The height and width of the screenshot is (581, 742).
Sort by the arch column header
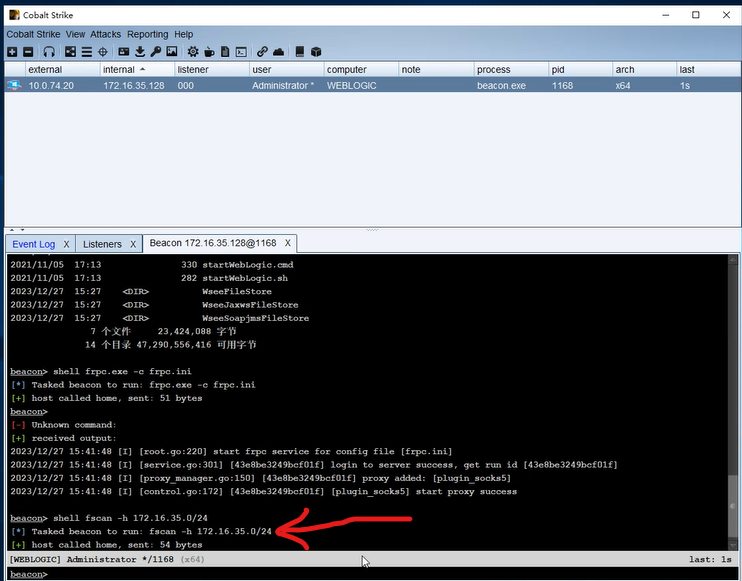tap(645, 70)
